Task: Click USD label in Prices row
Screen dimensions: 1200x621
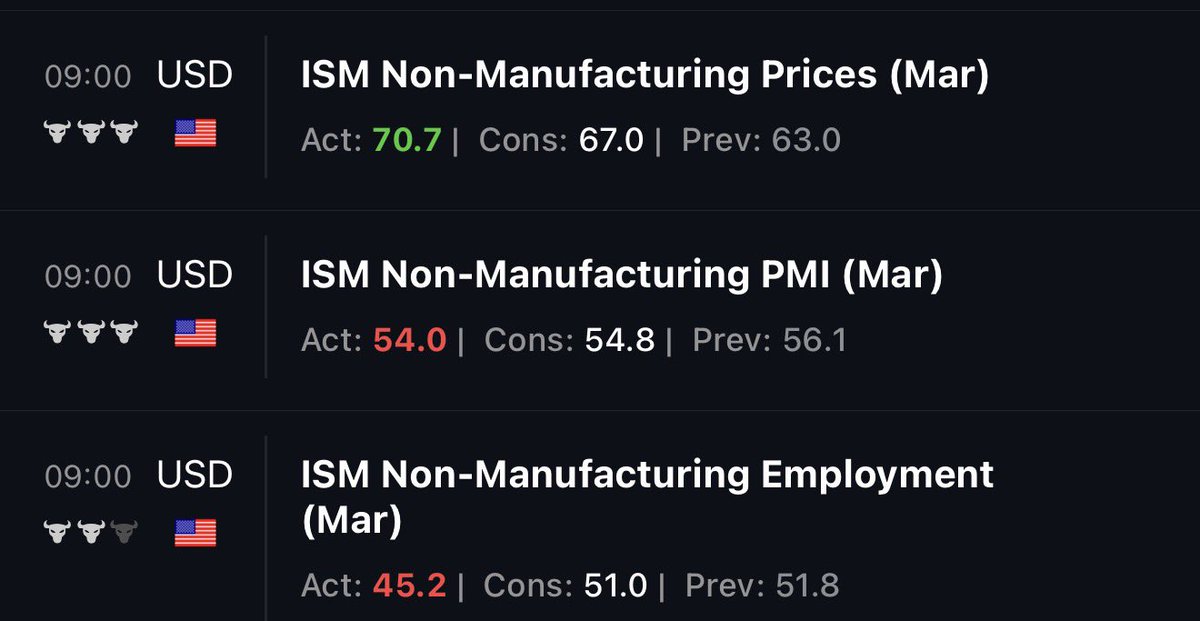Action: (195, 76)
